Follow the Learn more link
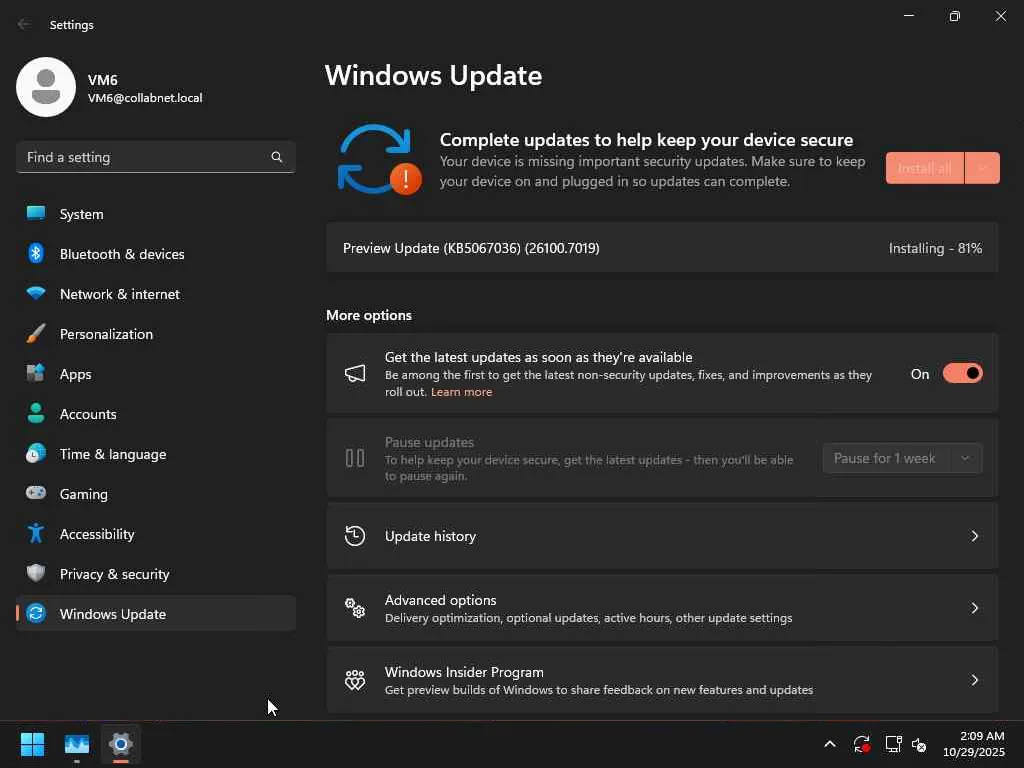 tap(461, 392)
